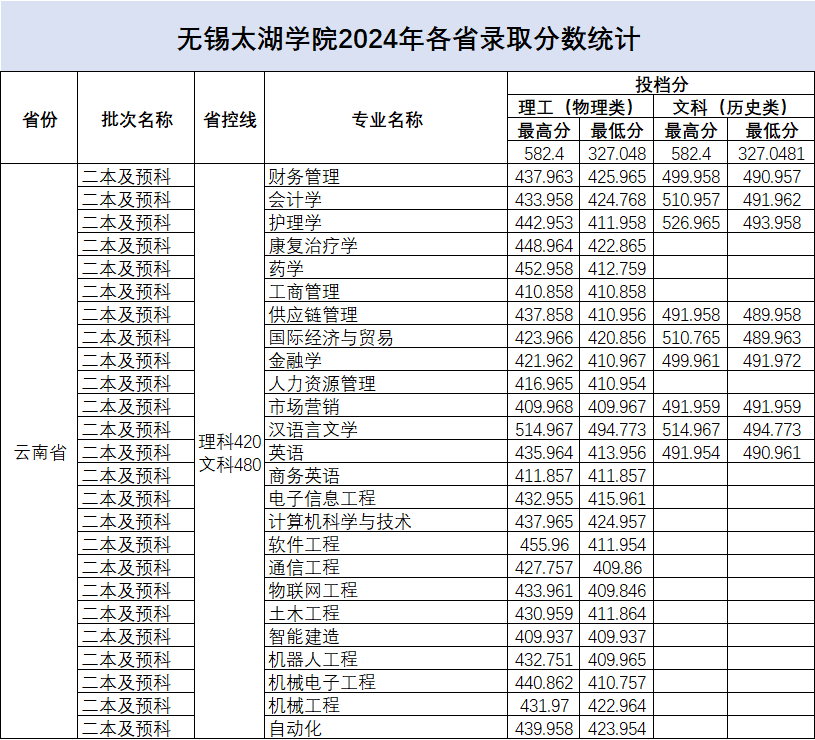Click the 通信工程 major name
The image size is (815, 740).
click(x=304, y=567)
